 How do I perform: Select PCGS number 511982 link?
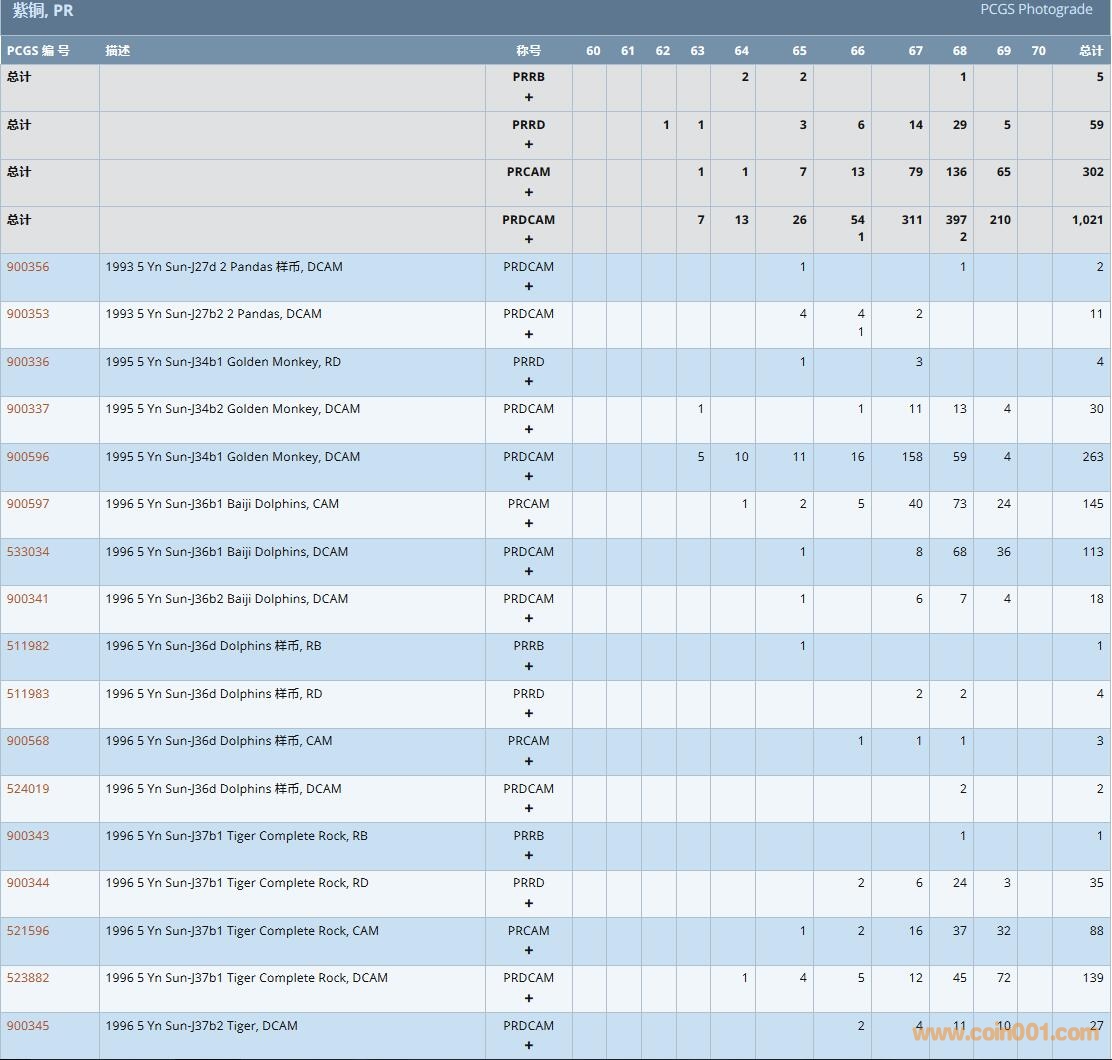pos(28,646)
